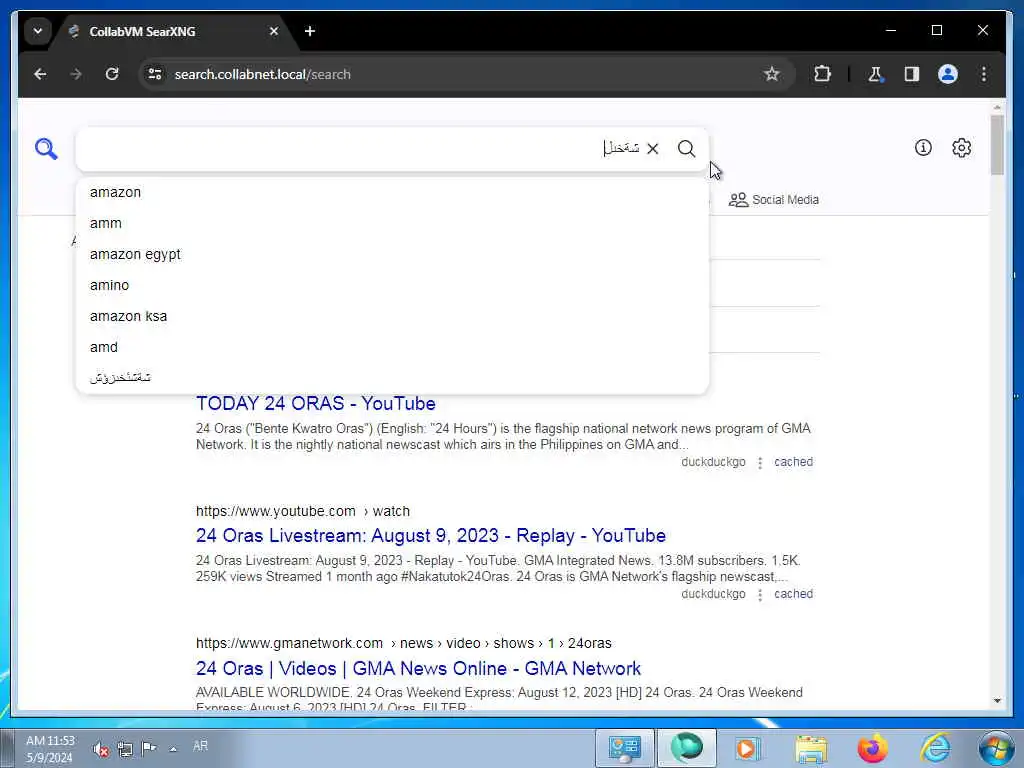Image resolution: width=1024 pixels, height=768 pixels.
Task: Open the Chrome profile avatar
Action: pyautogui.click(x=948, y=74)
